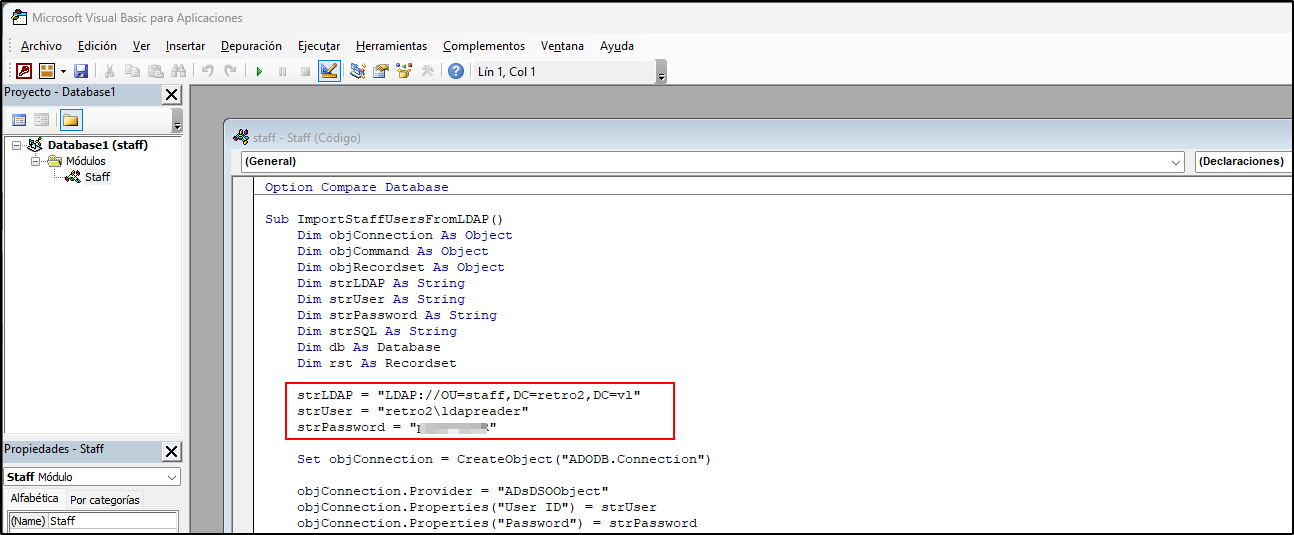Click the blue Help question mark icon
The image size is (1294, 535).
456,71
